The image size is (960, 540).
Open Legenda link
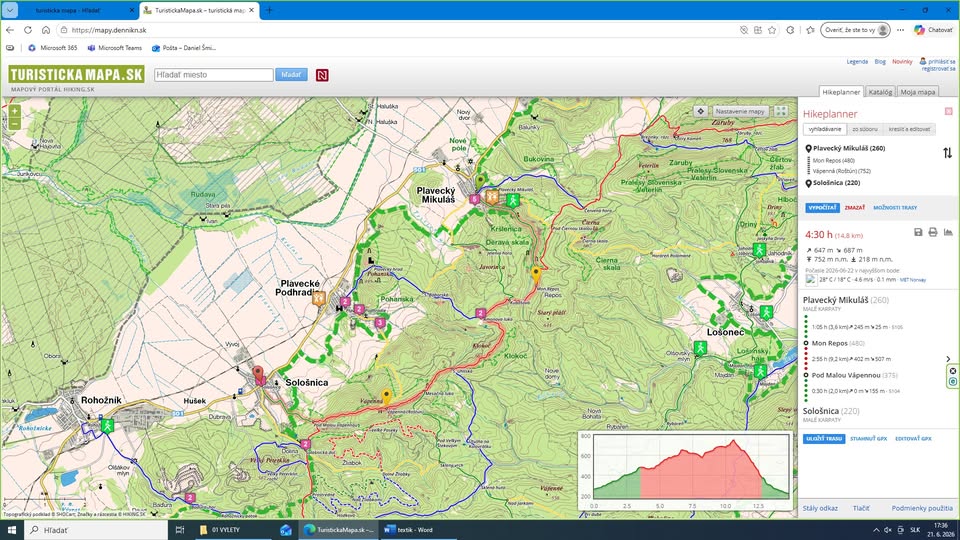pyautogui.click(x=857, y=62)
